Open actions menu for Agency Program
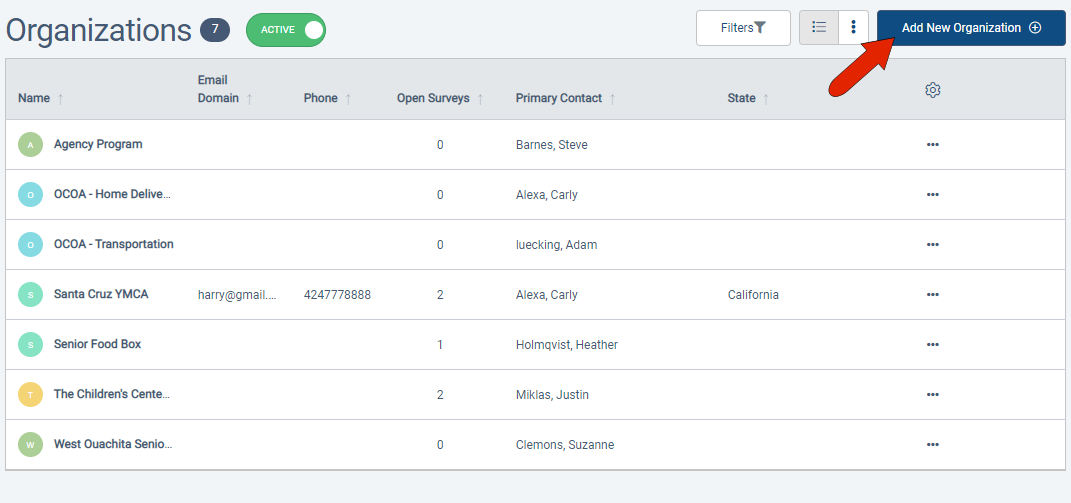This screenshot has height=503, width=1071. [933, 145]
